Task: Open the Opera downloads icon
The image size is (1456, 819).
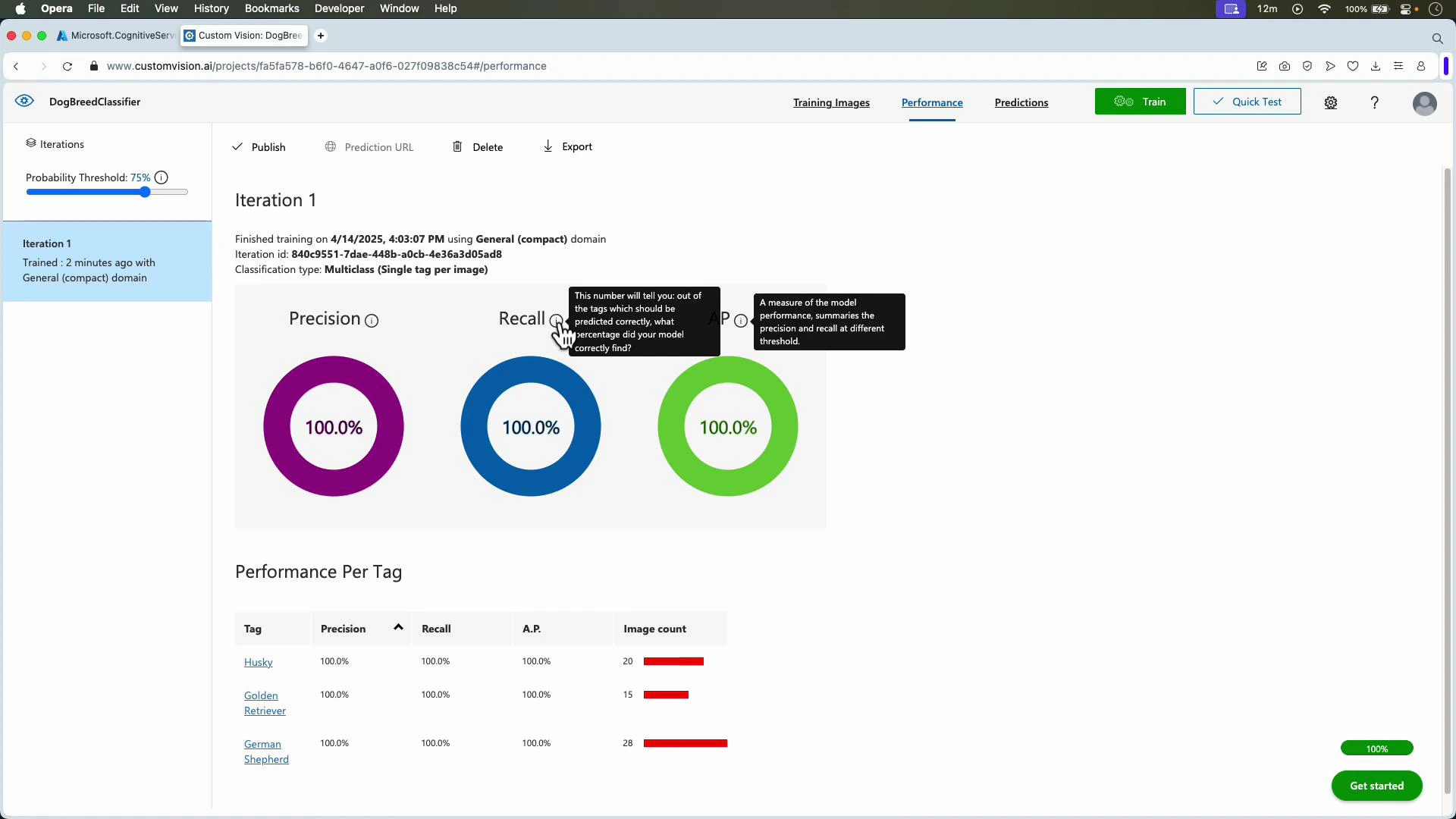Action: (1376, 66)
